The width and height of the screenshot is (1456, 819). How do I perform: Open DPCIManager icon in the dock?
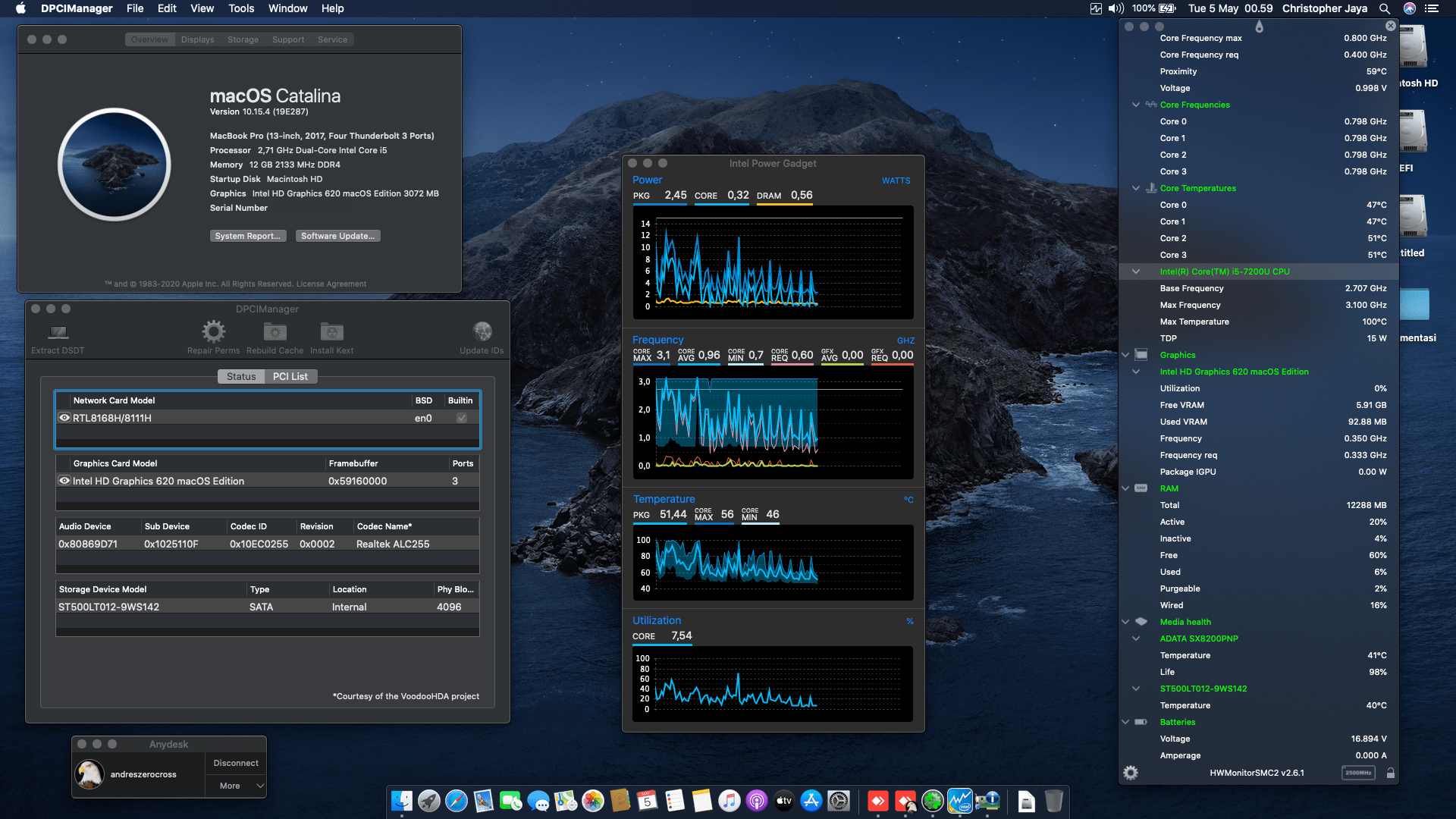[x=987, y=801]
